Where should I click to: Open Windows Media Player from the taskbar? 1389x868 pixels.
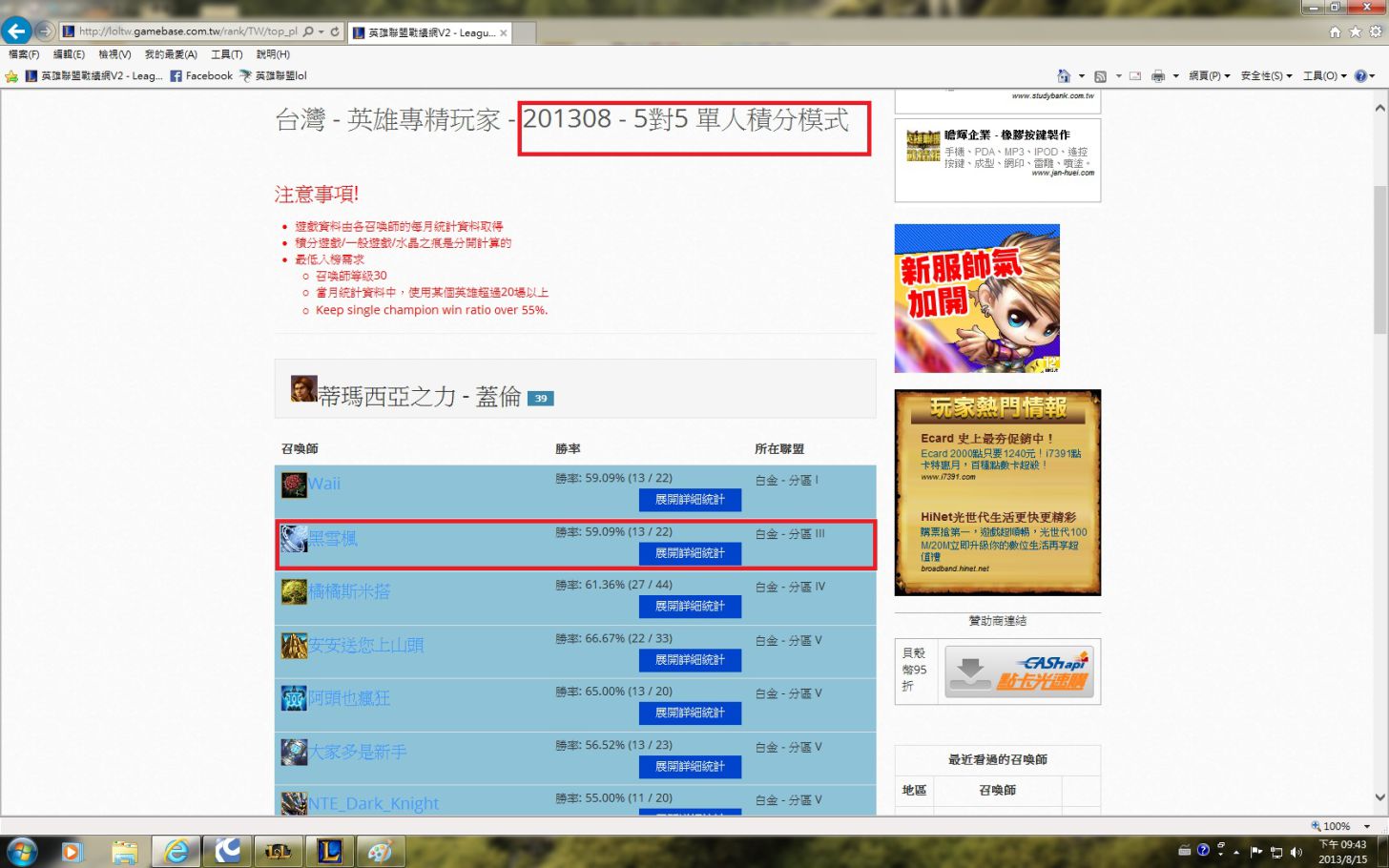tap(73, 851)
